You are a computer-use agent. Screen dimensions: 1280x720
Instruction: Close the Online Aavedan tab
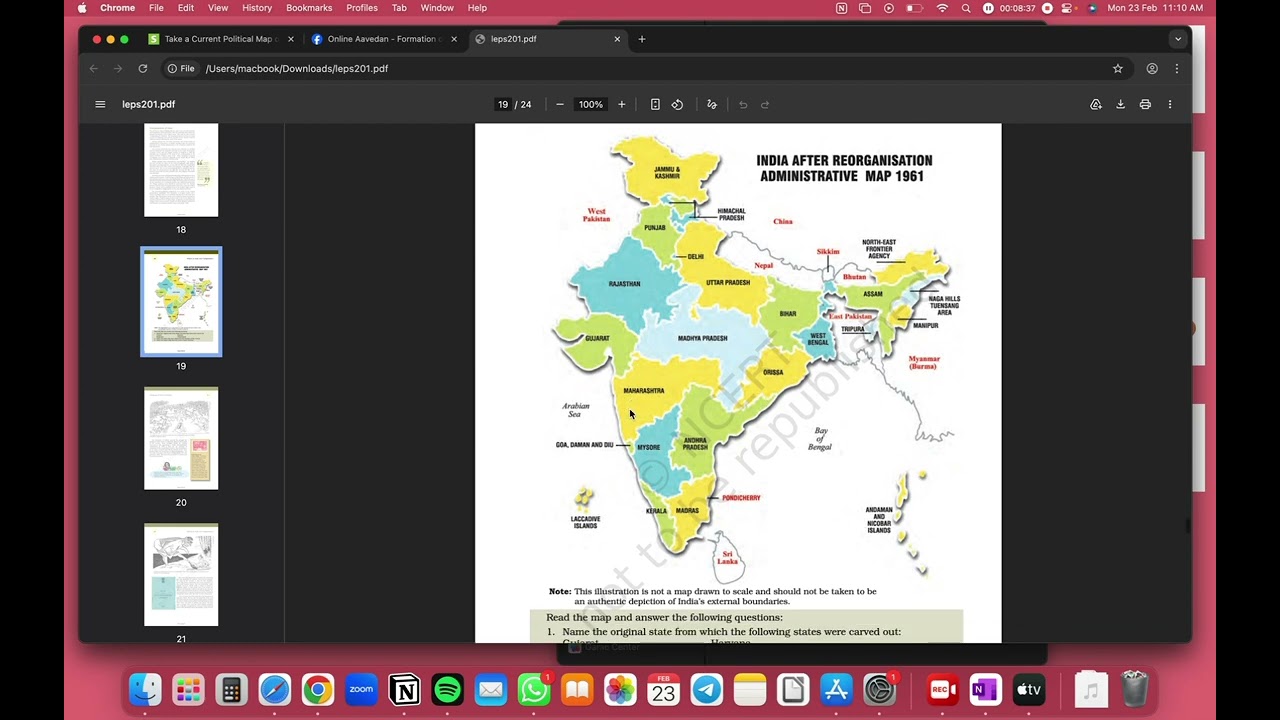click(454, 39)
